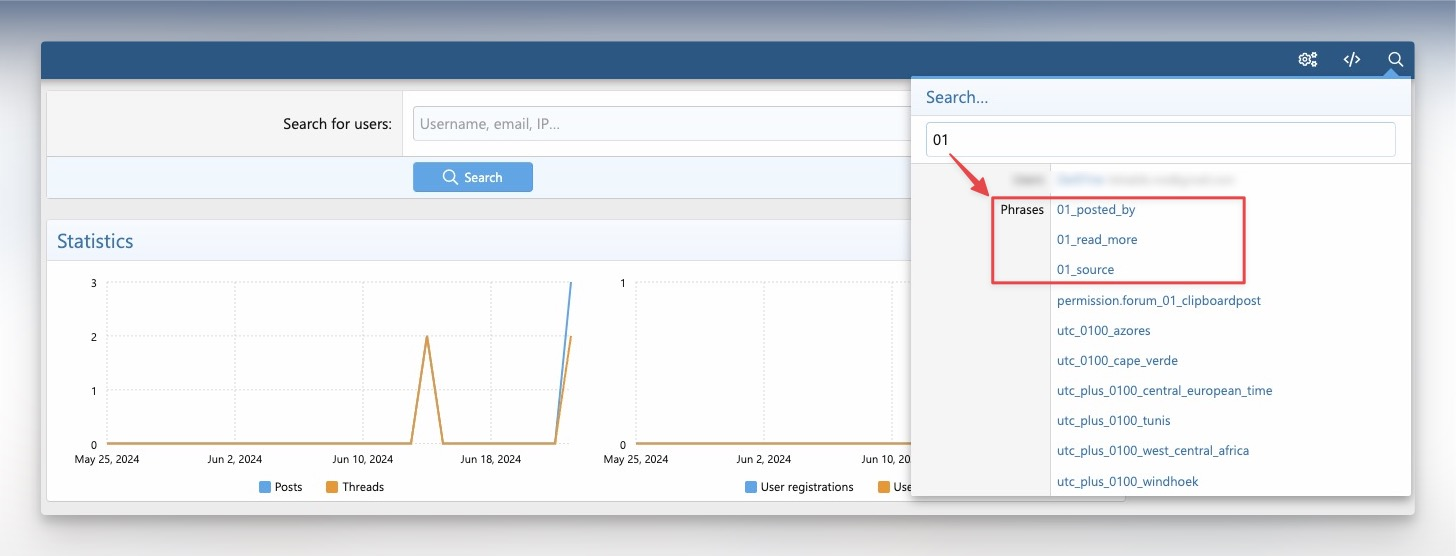
Task: Open utc_plus_0100_central_european_time phrase
Action: [x=1164, y=391]
